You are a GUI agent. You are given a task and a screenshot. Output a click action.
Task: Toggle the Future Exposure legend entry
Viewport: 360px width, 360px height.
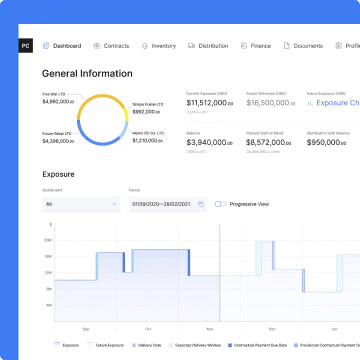click(x=105, y=345)
